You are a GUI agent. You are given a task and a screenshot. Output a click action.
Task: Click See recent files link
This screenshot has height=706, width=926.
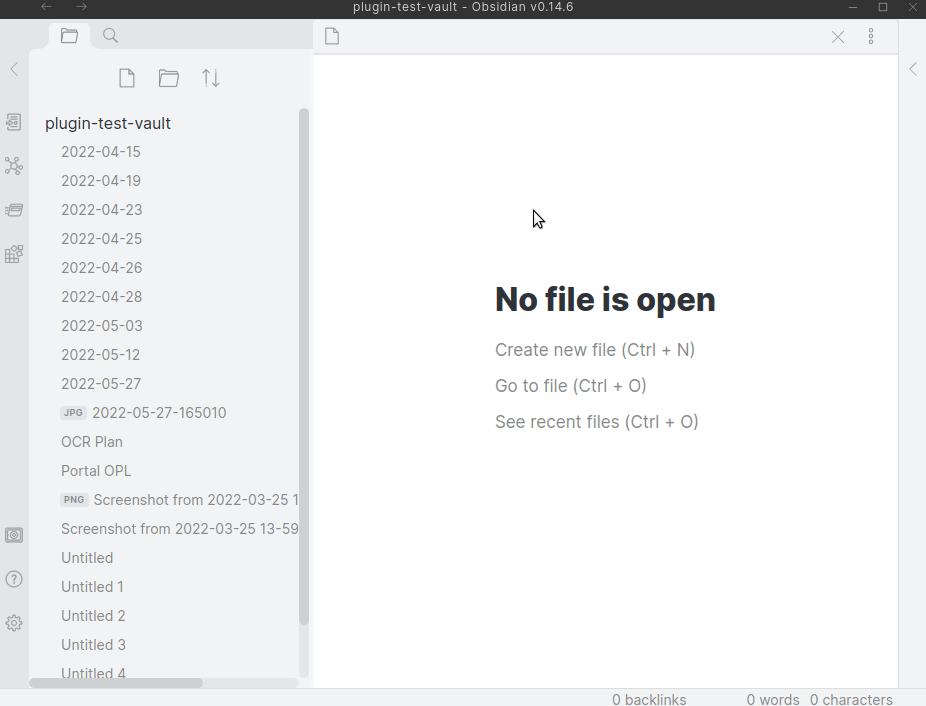coord(596,422)
